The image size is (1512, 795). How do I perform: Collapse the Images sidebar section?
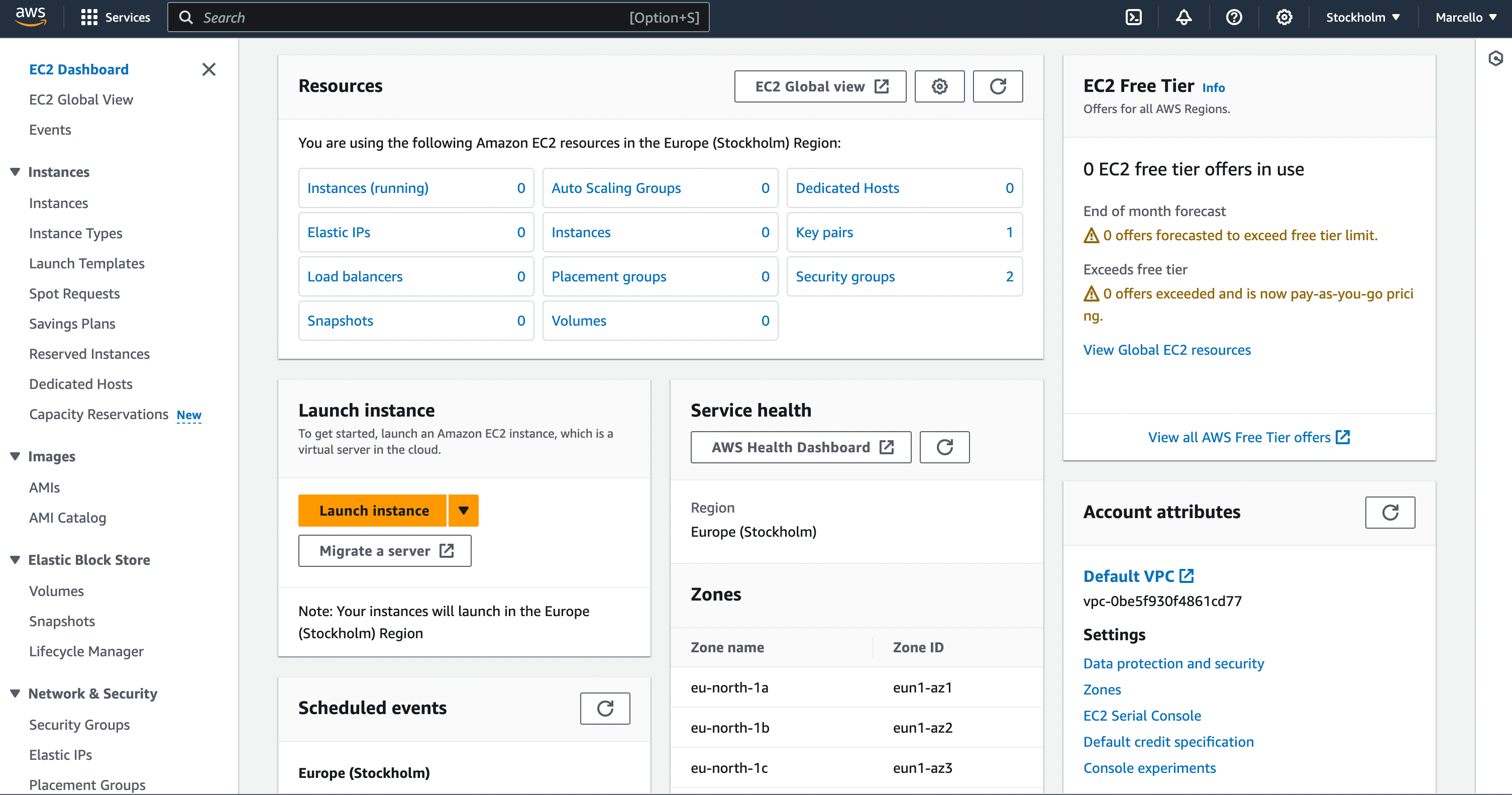click(x=15, y=456)
